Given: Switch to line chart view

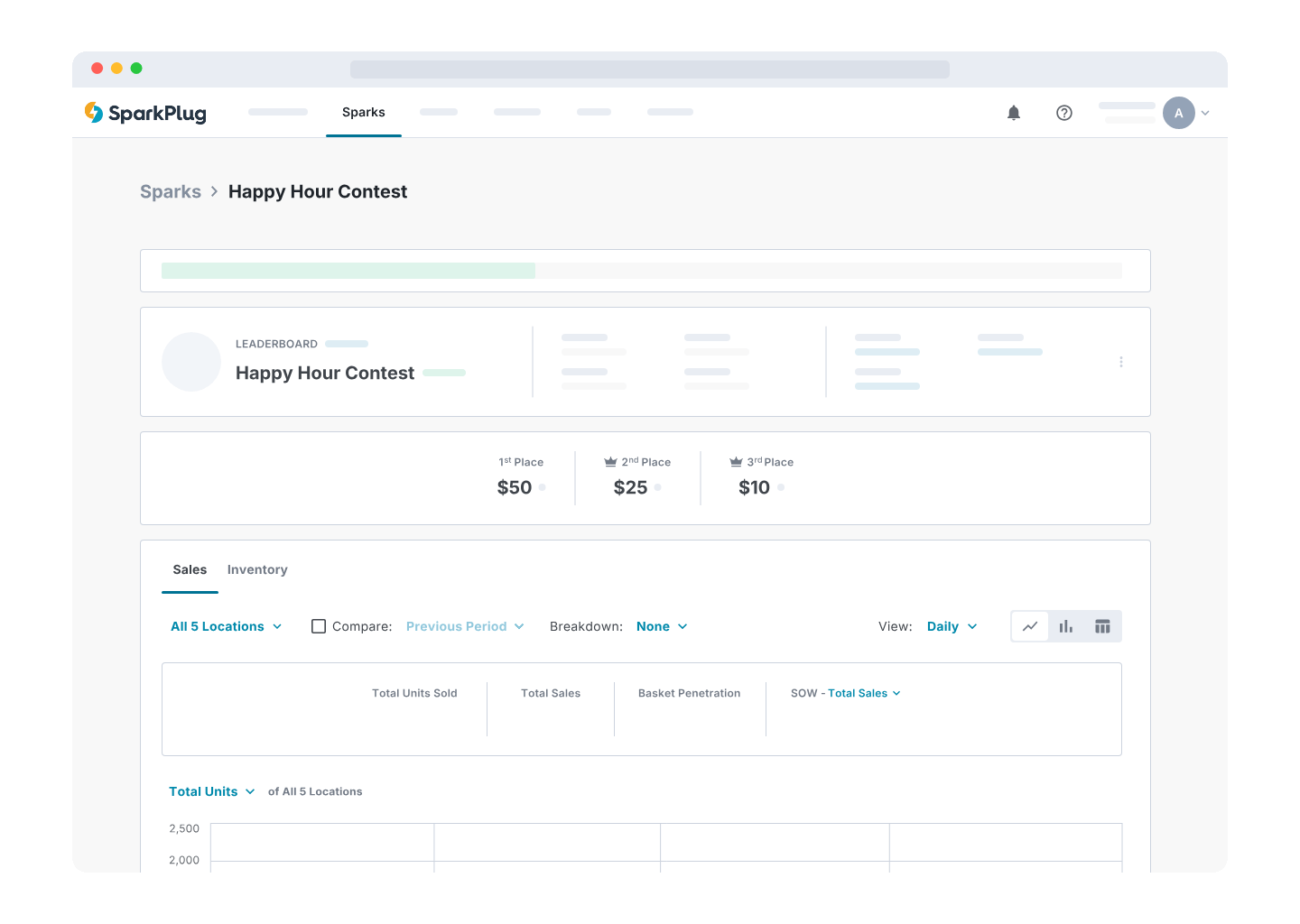Looking at the screenshot, I should (x=1030, y=626).
